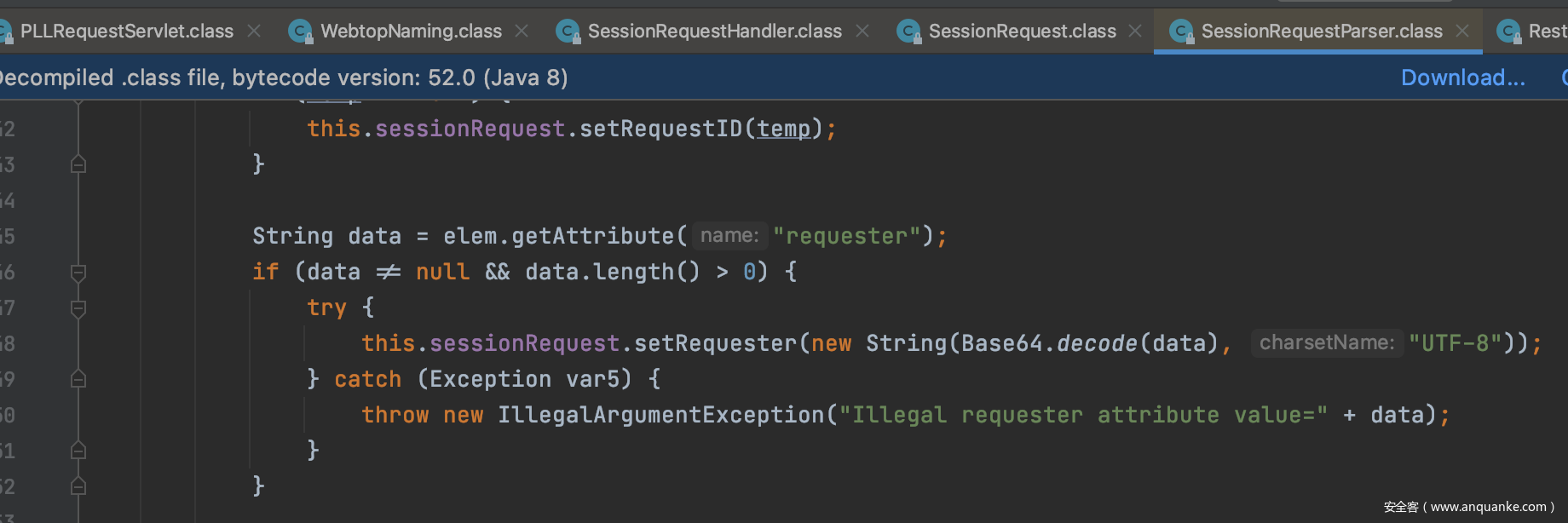Close the active SessionRequestParser.class tab
1568x523 pixels.
pos(1462,31)
